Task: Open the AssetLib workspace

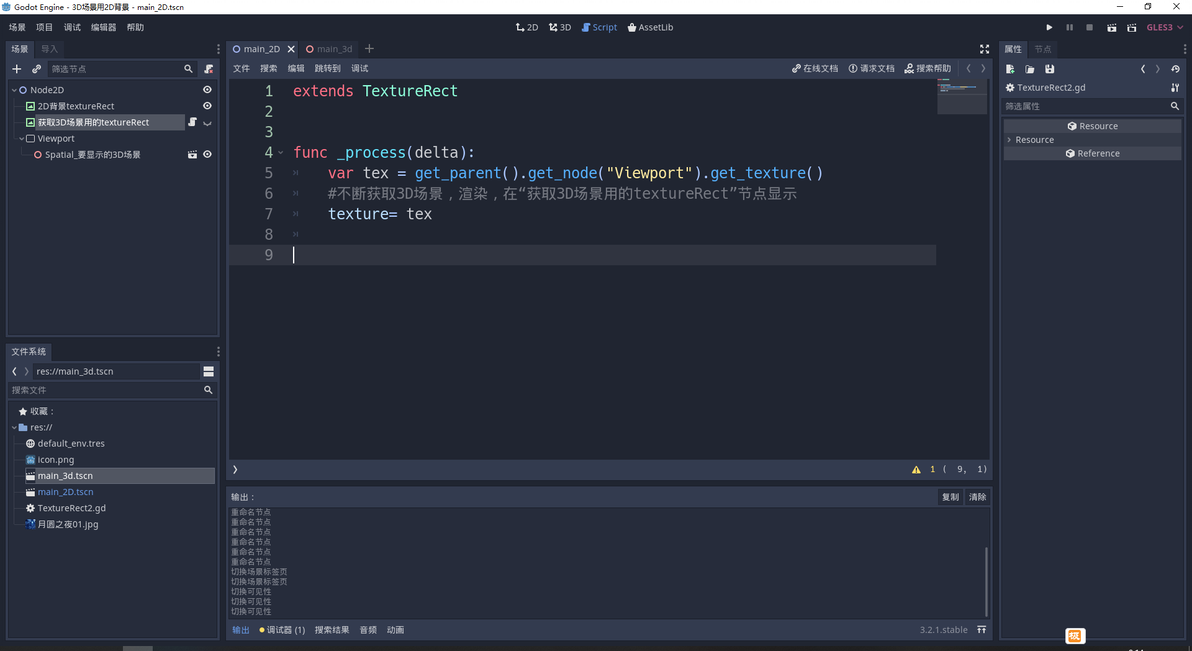Action: (651, 27)
